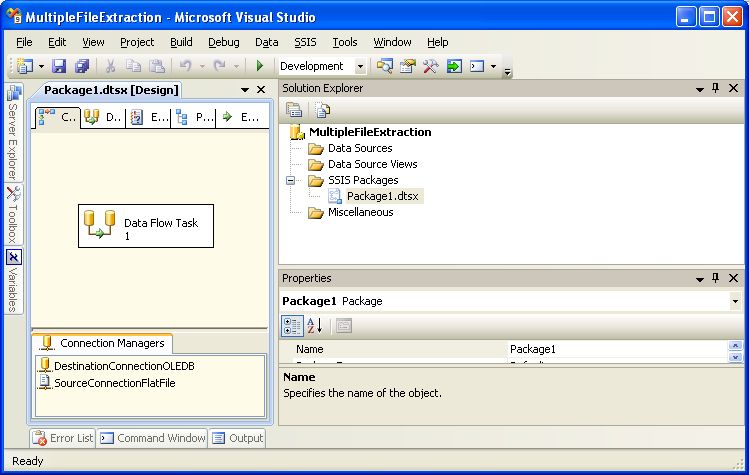
Task: Switch Properties to Categorized view
Action: (x=292, y=326)
